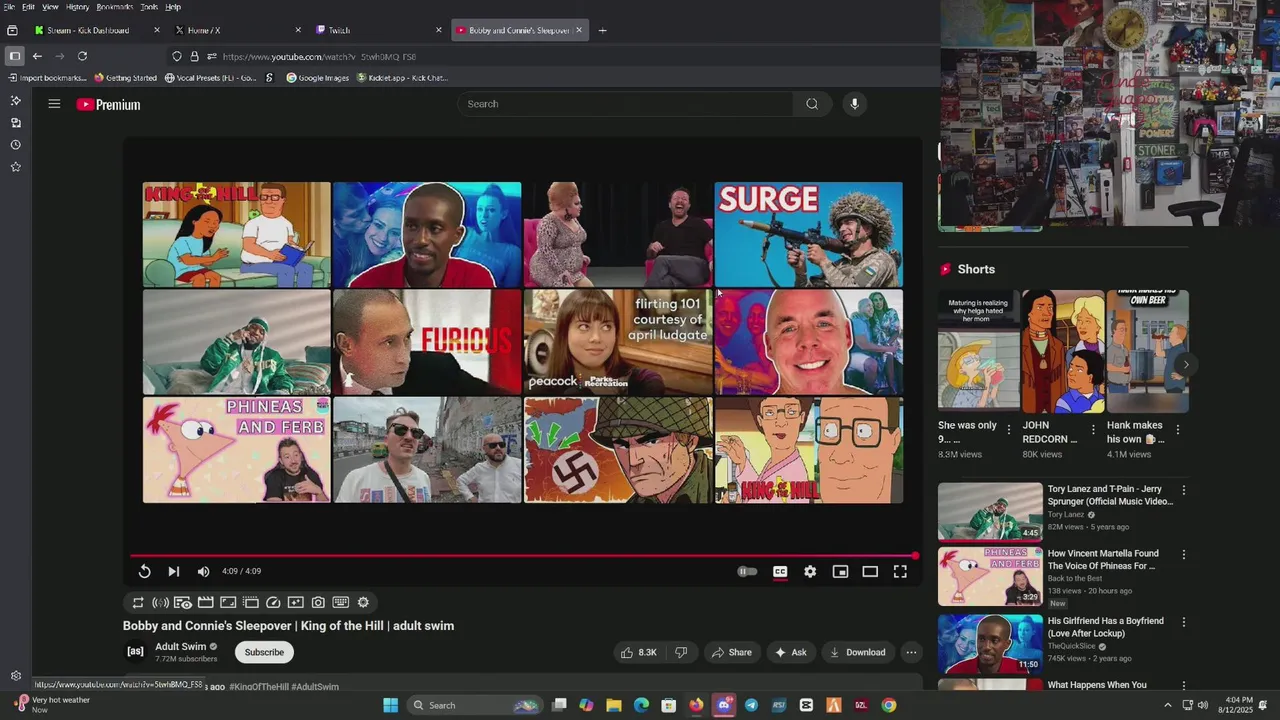
Task: Click the Adult Swim channel avatar
Action: tap(135, 651)
